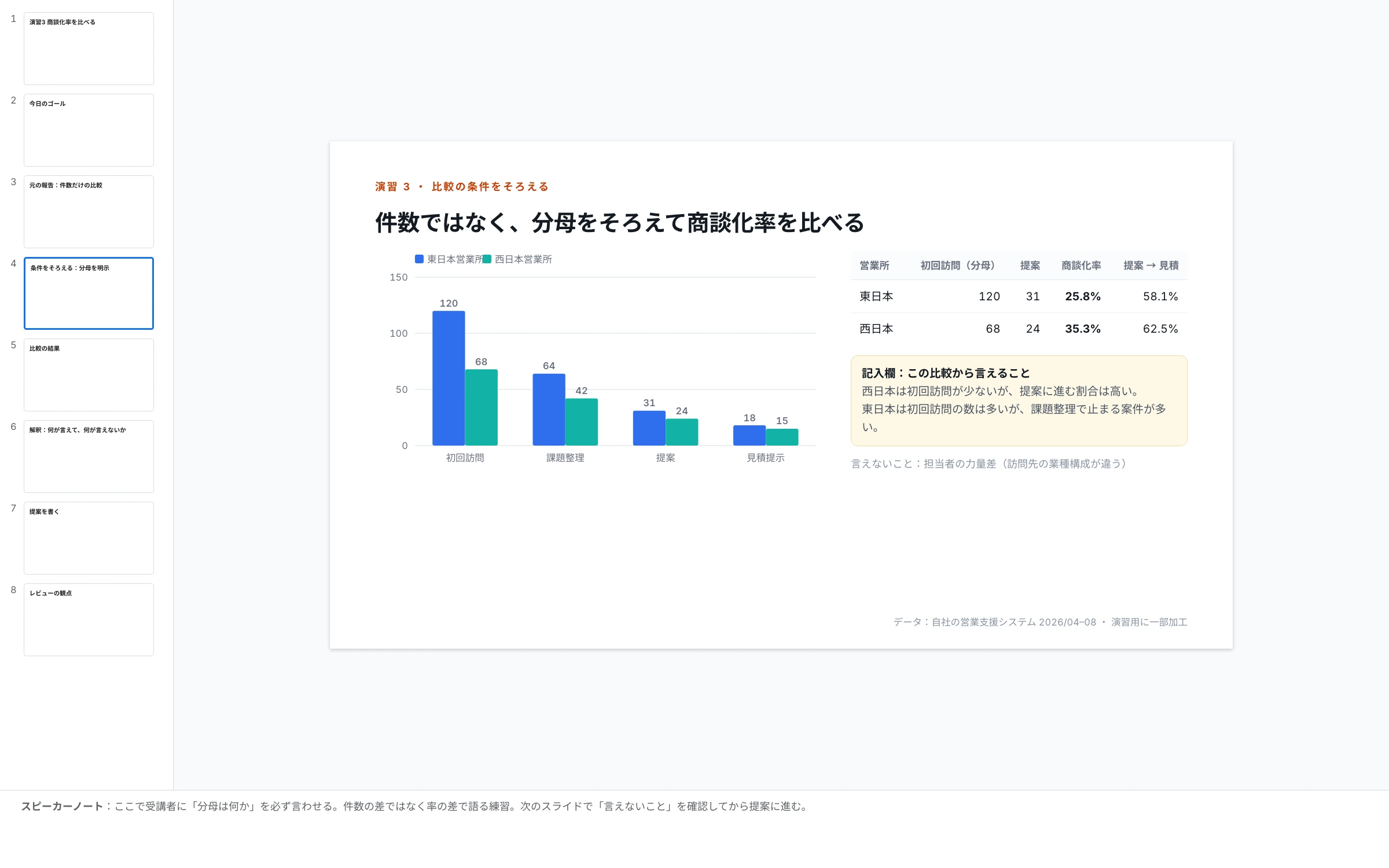Screen dimensions: 1389x868
Task: Select slide 7 thumbnail 提案を書く
Action: [x=89, y=538]
